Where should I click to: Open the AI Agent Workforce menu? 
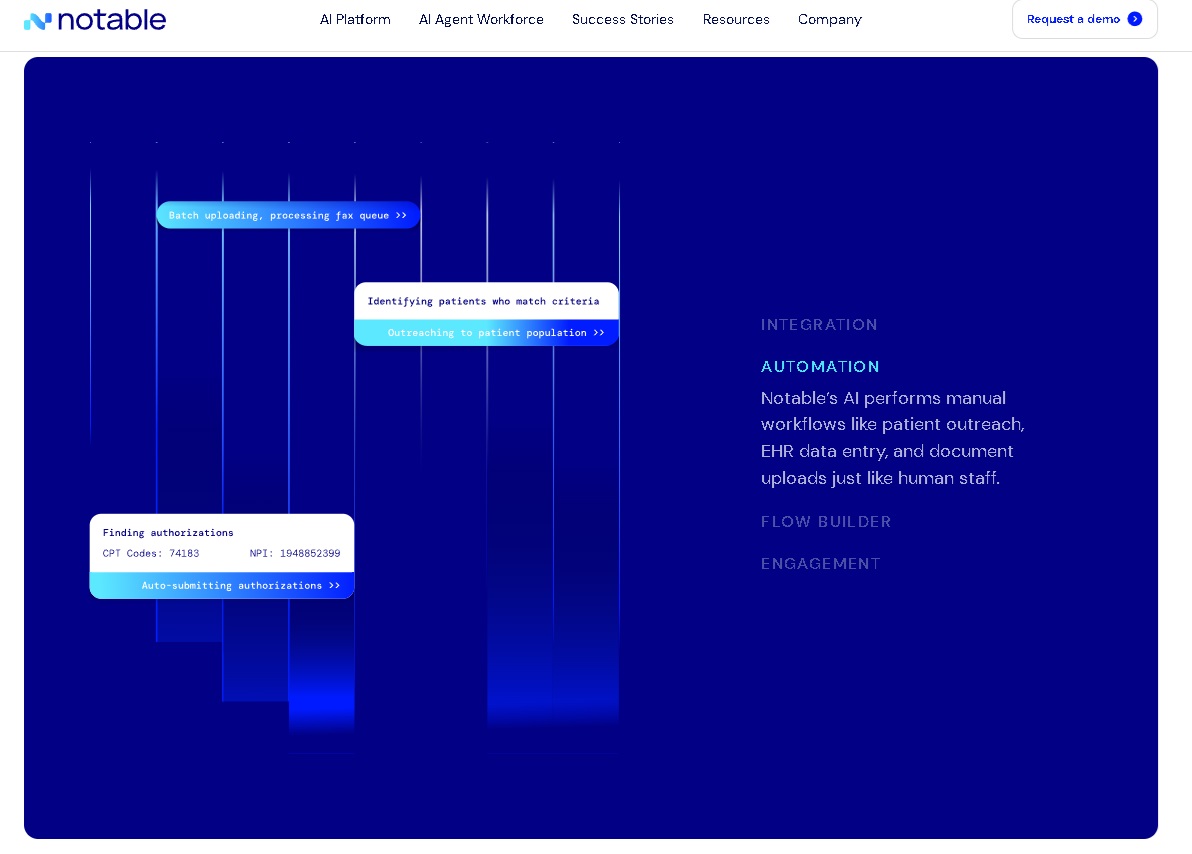[481, 20]
